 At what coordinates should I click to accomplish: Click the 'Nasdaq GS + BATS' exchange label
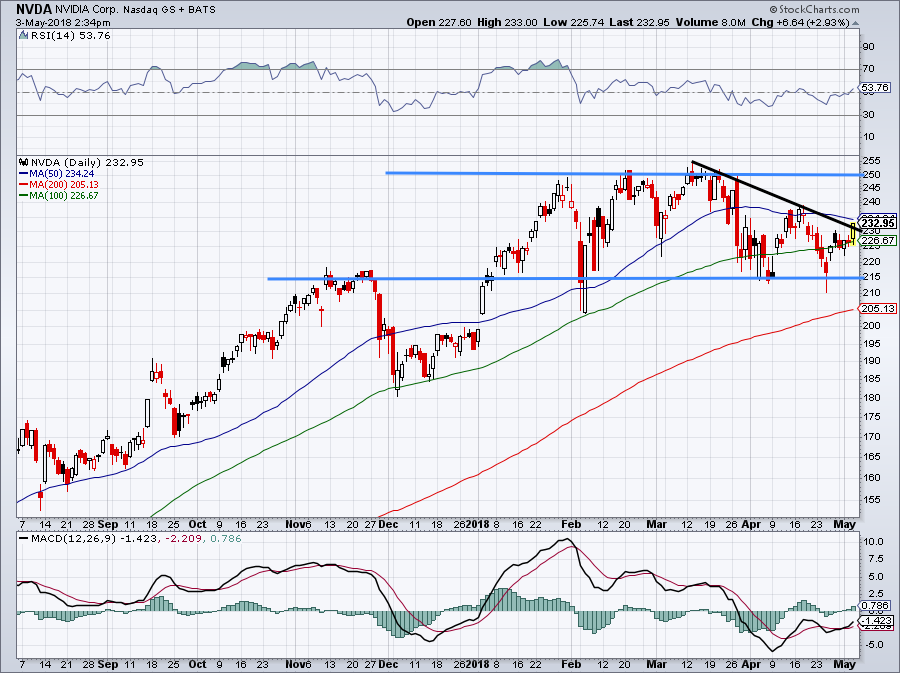point(170,9)
